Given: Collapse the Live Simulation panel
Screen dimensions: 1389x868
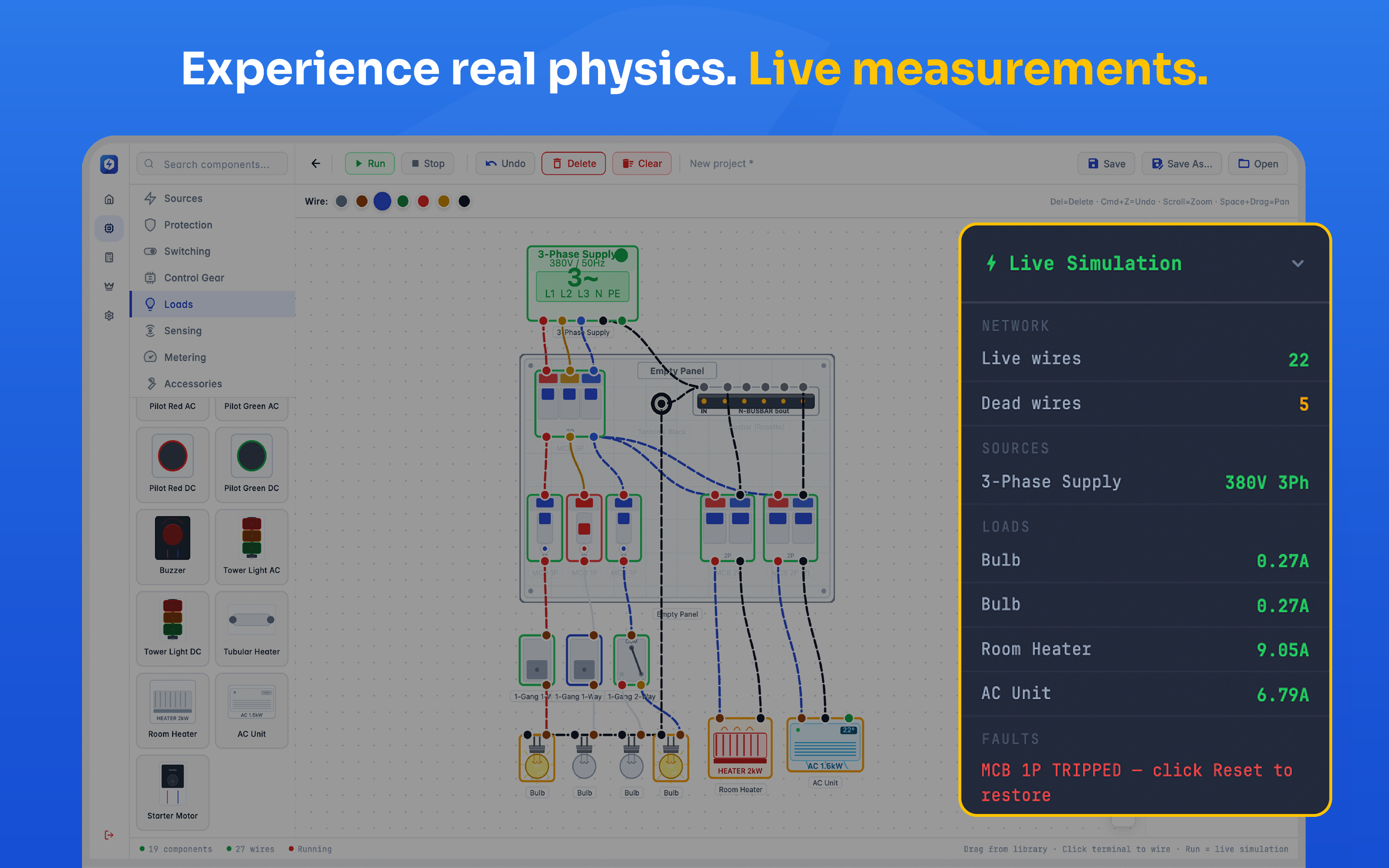Looking at the screenshot, I should point(1298,263).
